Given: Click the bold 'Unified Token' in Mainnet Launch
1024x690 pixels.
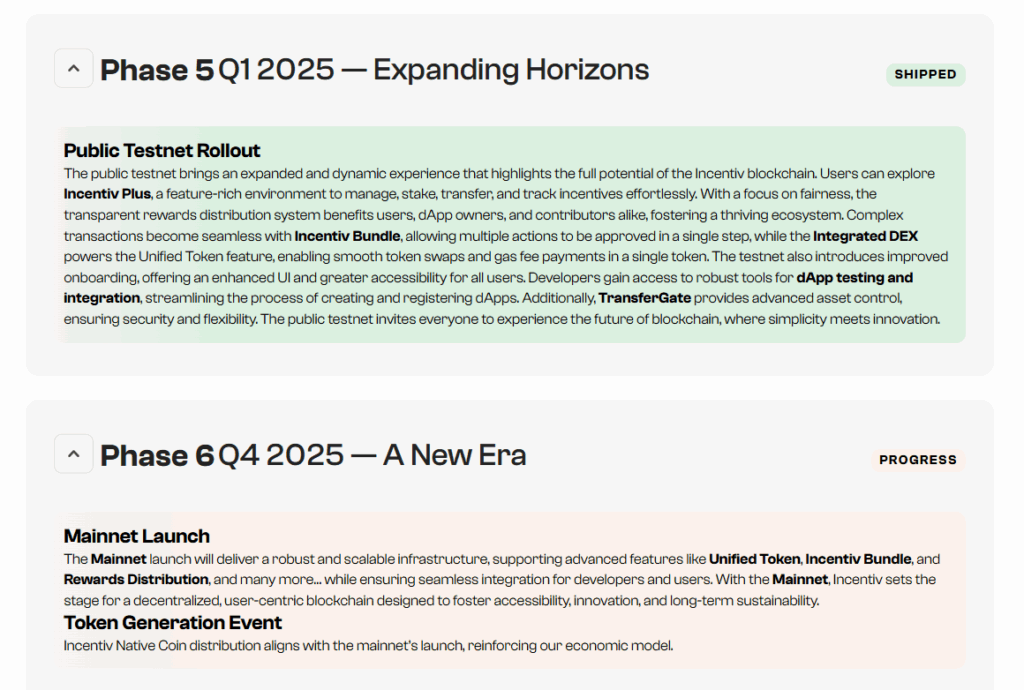Looking at the screenshot, I should point(755,559).
